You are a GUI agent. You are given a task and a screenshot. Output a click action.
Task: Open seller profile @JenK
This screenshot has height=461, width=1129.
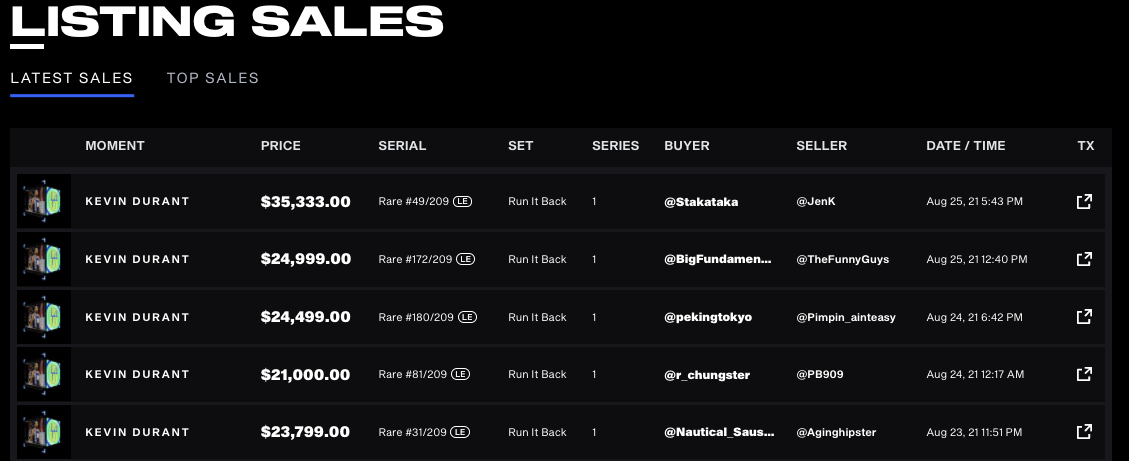pyautogui.click(x=816, y=202)
